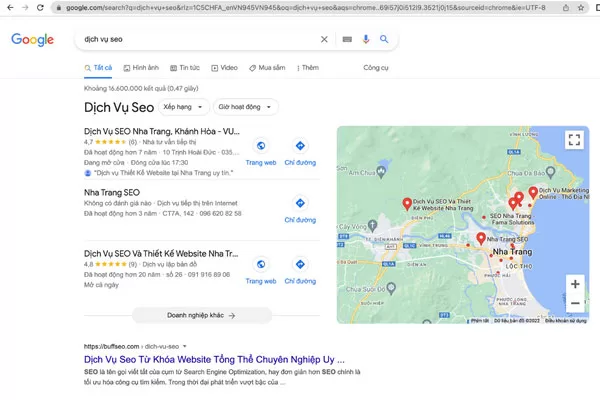Click the share icon in address bar
600x400 pixels.
point(566,8)
